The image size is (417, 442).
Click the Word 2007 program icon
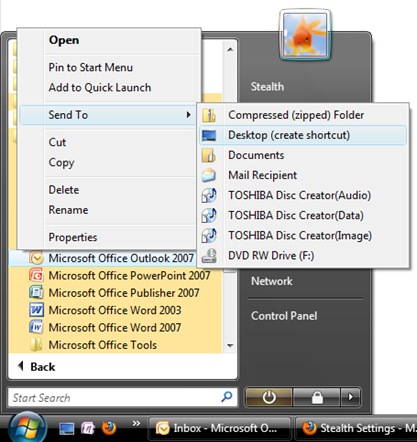click(x=36, y=327)
